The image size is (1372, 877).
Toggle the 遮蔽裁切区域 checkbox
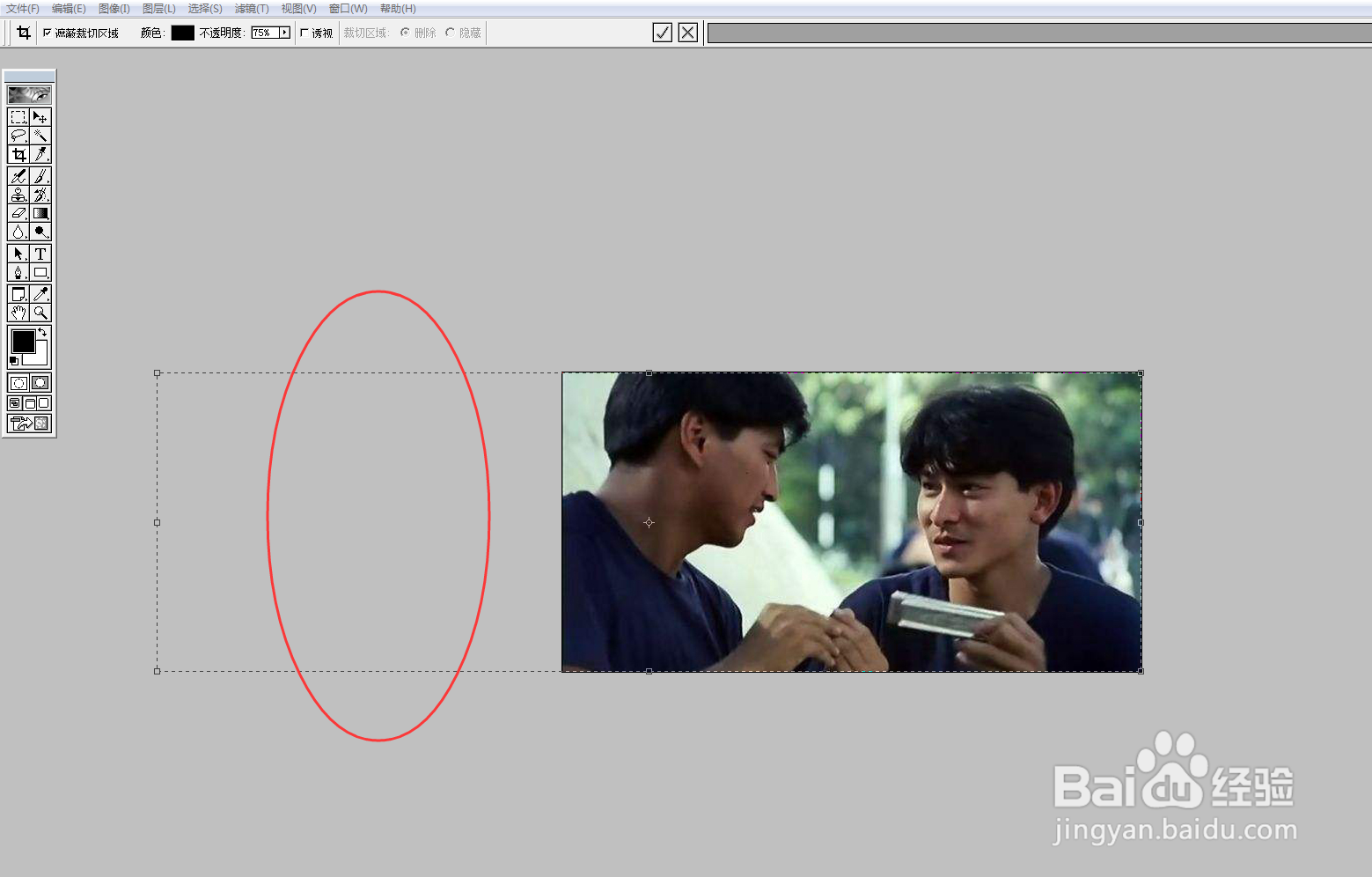(48, 33)
